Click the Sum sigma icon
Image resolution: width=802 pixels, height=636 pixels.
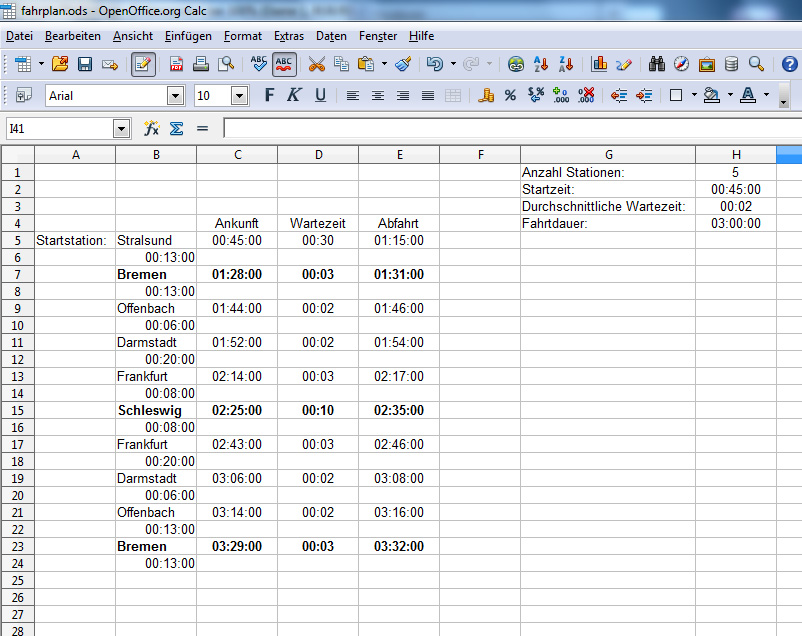click(x=176, y=128)
